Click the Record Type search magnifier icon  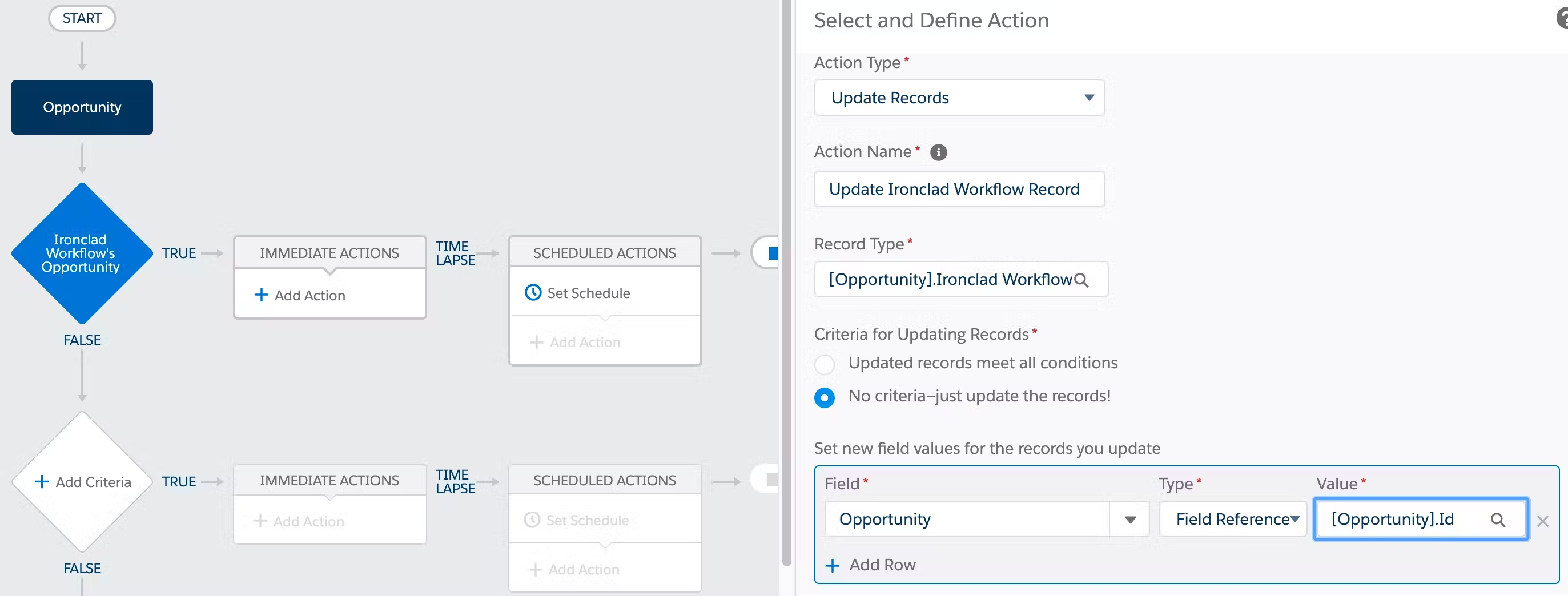tap(1081, 279)
